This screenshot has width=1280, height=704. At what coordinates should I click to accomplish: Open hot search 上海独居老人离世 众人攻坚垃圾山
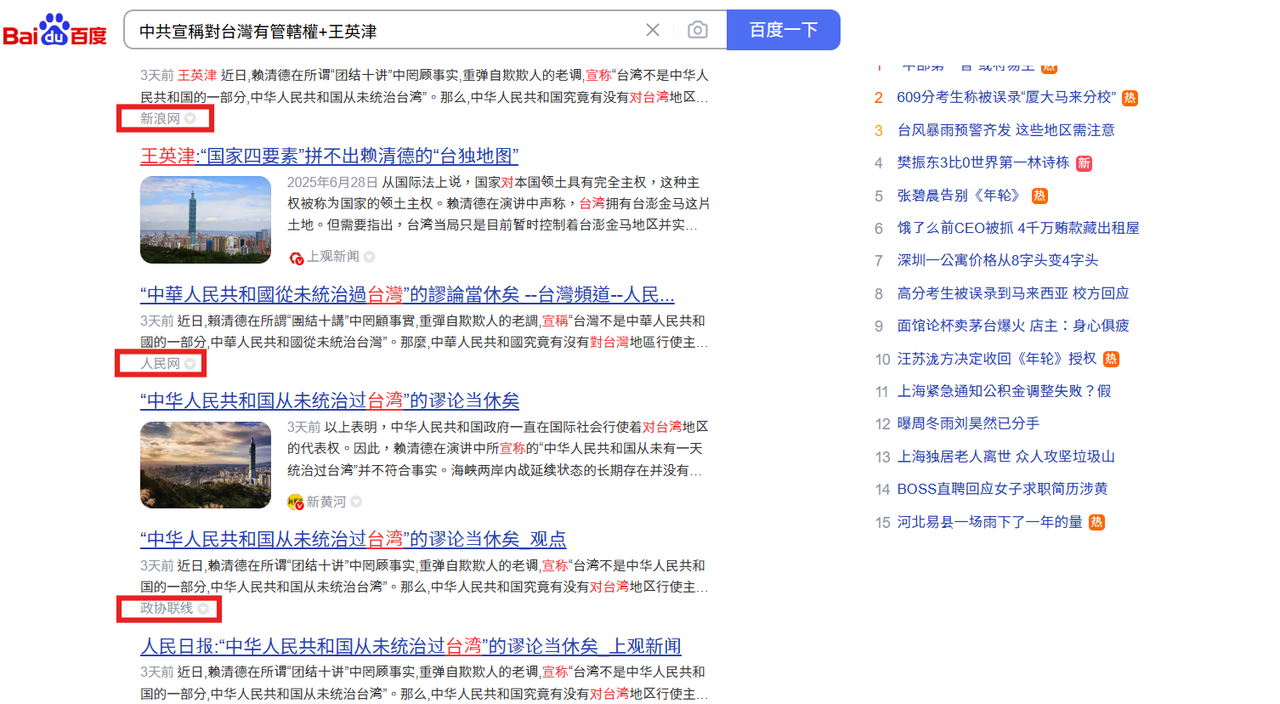[1005, 457]
